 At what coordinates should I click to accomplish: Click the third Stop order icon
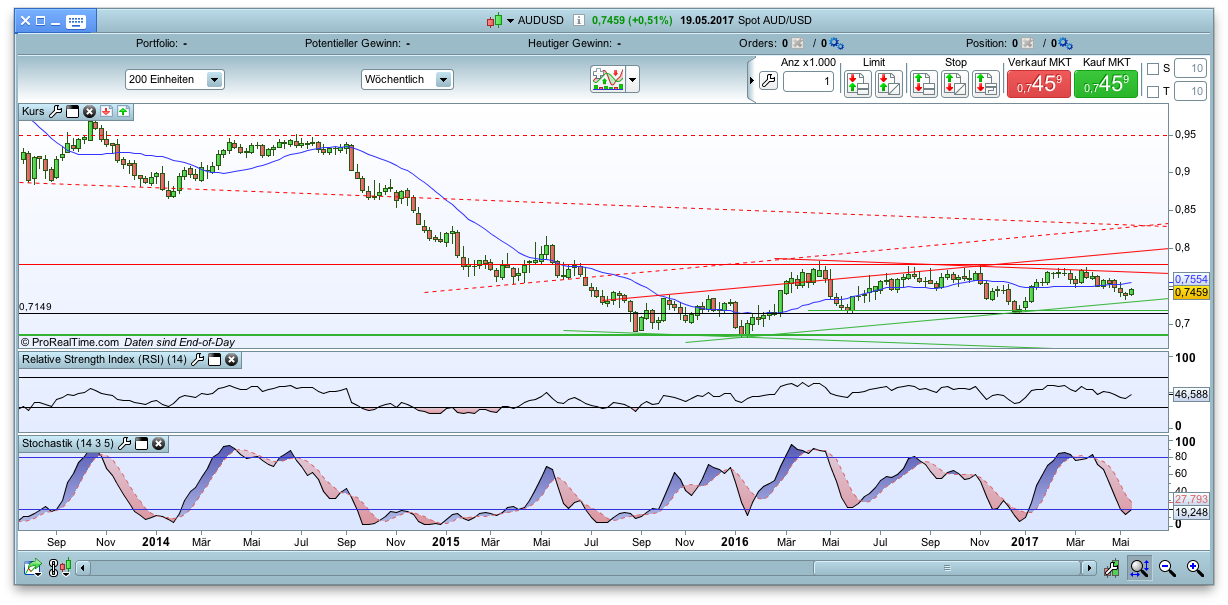tap(985, 83)
